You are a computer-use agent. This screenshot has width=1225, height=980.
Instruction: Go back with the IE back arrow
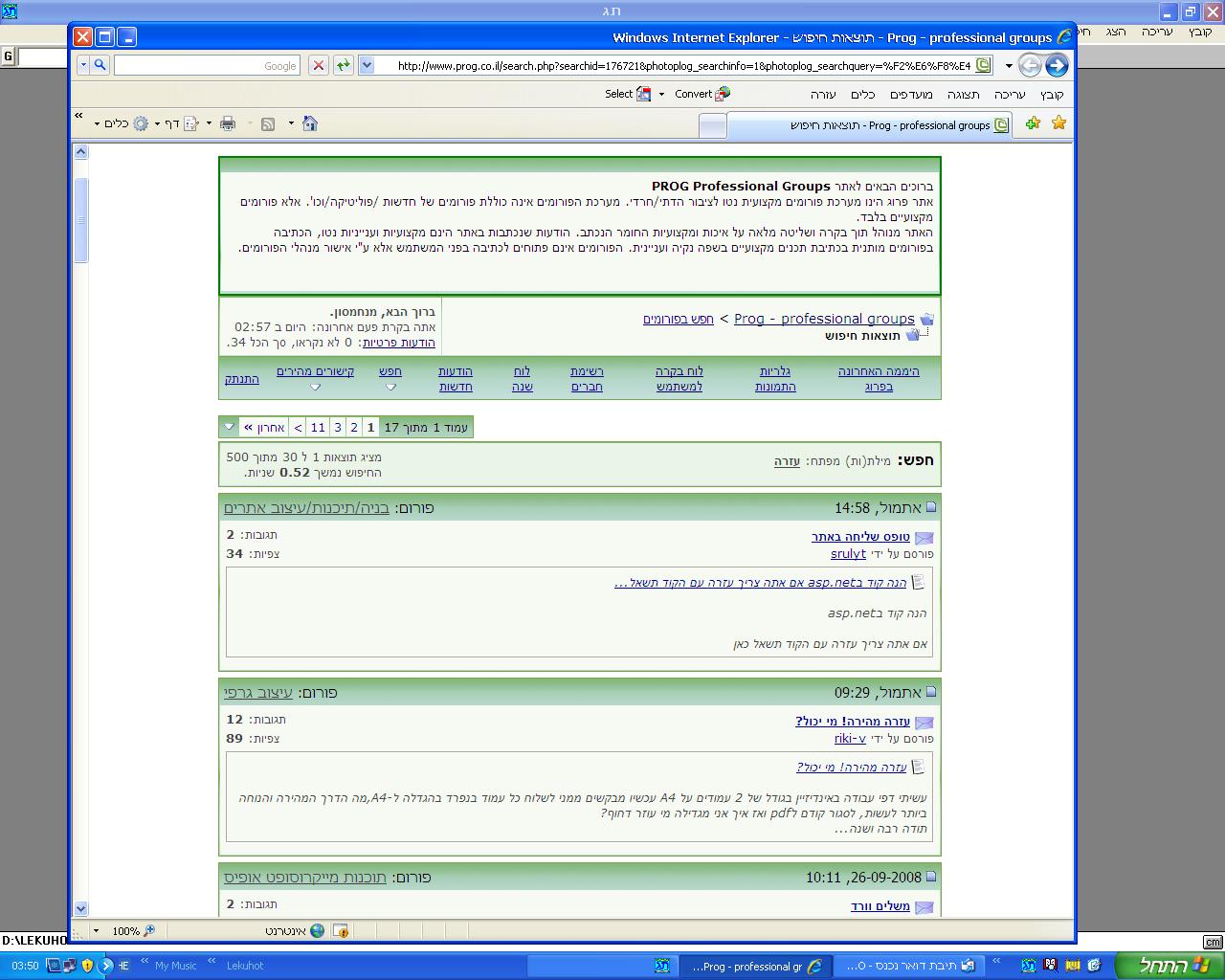point(1057,65)
